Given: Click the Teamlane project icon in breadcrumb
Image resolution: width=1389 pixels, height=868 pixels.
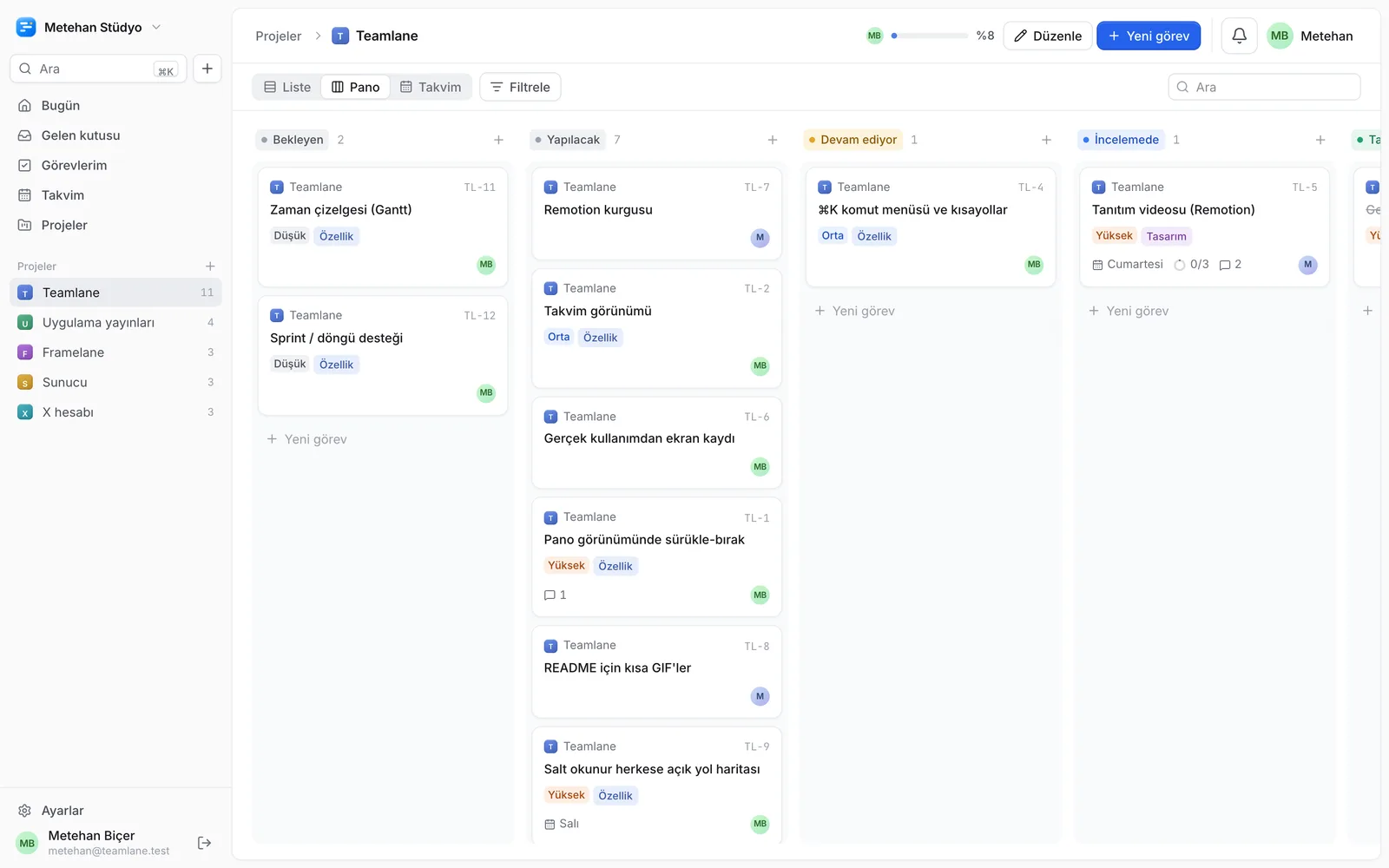Looking at the screenshot, I should [340, 36].
